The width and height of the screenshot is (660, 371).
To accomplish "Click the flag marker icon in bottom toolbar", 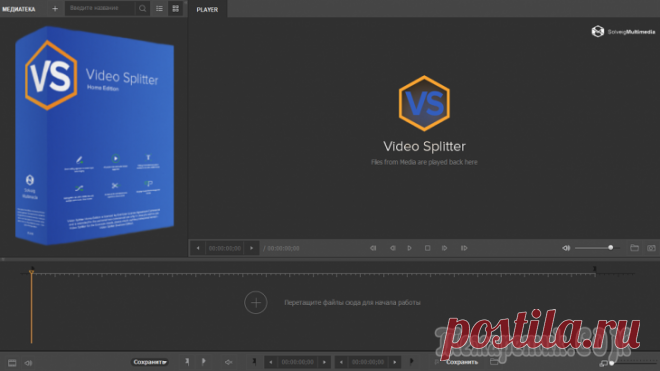I will point(204,361).
